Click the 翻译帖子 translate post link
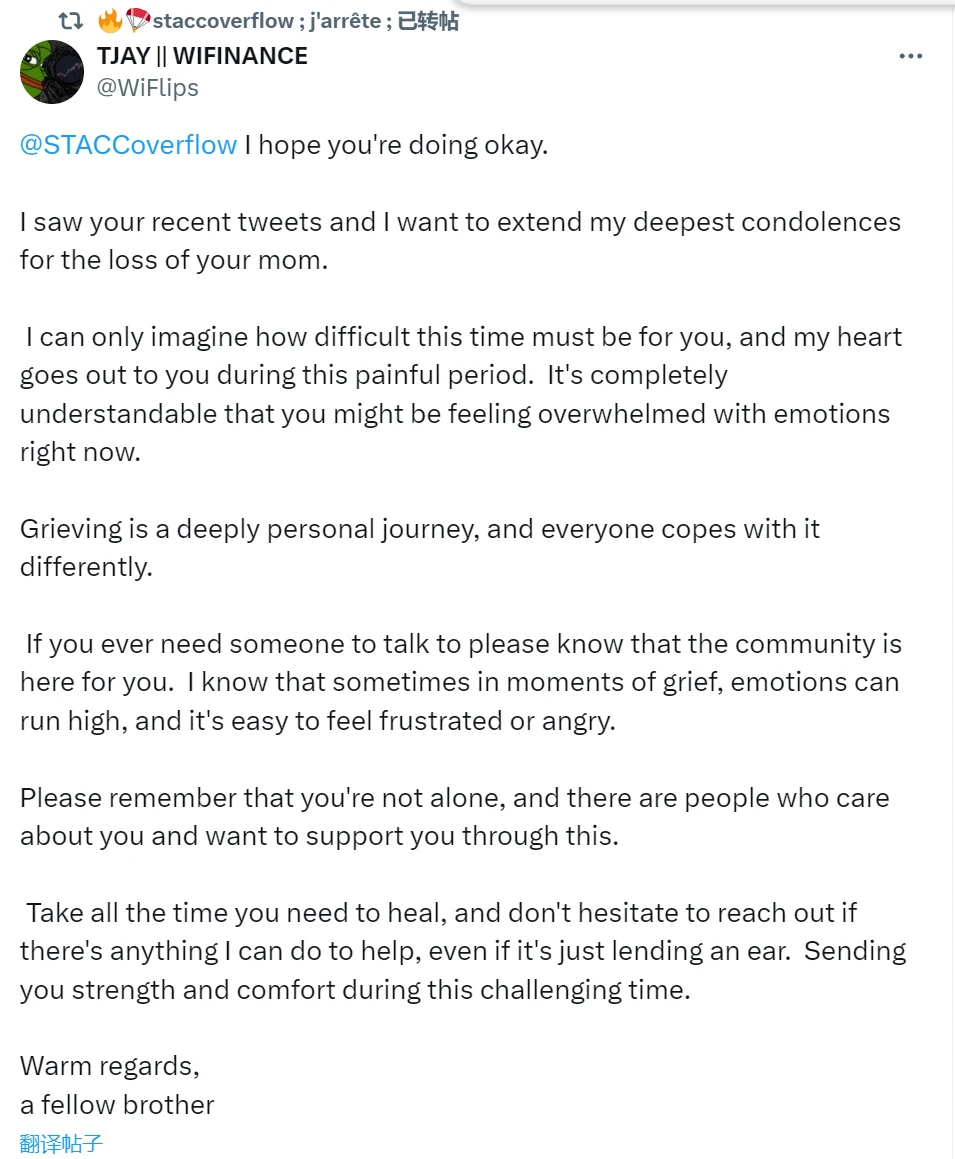Image resolution: width=955 pixels, height=1159 pixels. click(61, 1143)
